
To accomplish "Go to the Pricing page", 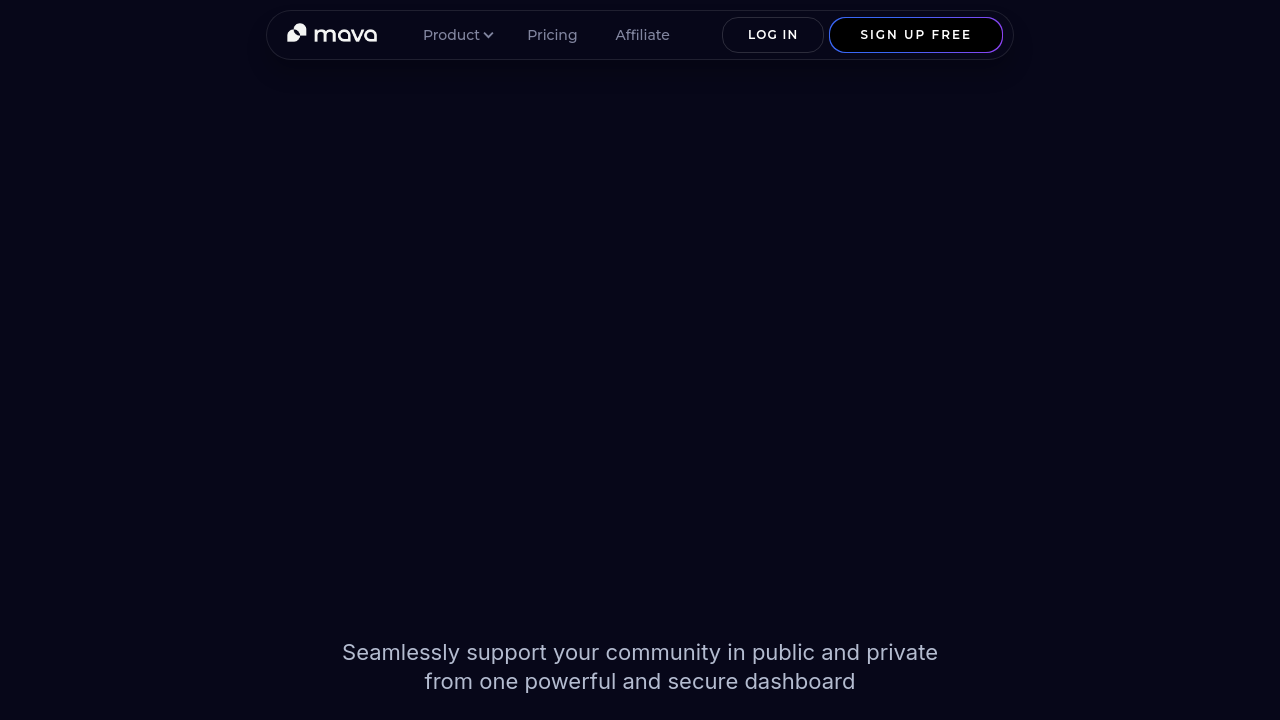I will point(552,35).
